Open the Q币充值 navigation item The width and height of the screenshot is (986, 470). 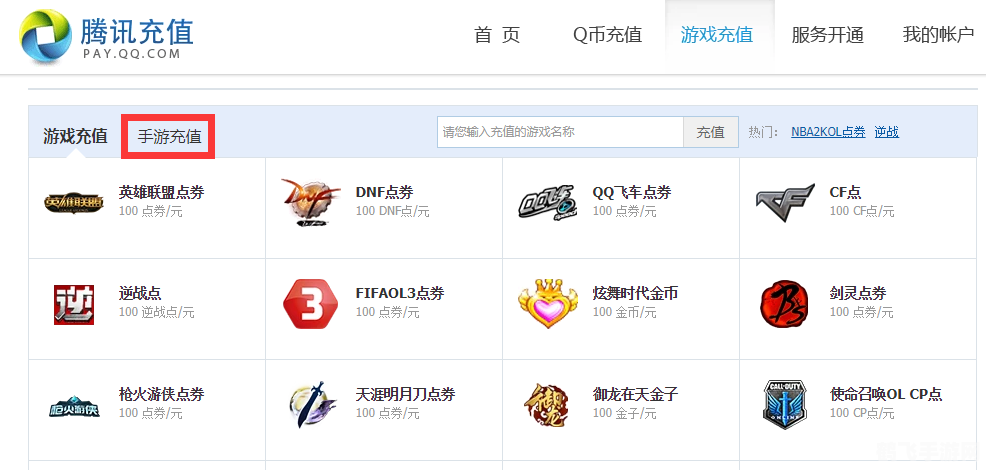point(607,35)
